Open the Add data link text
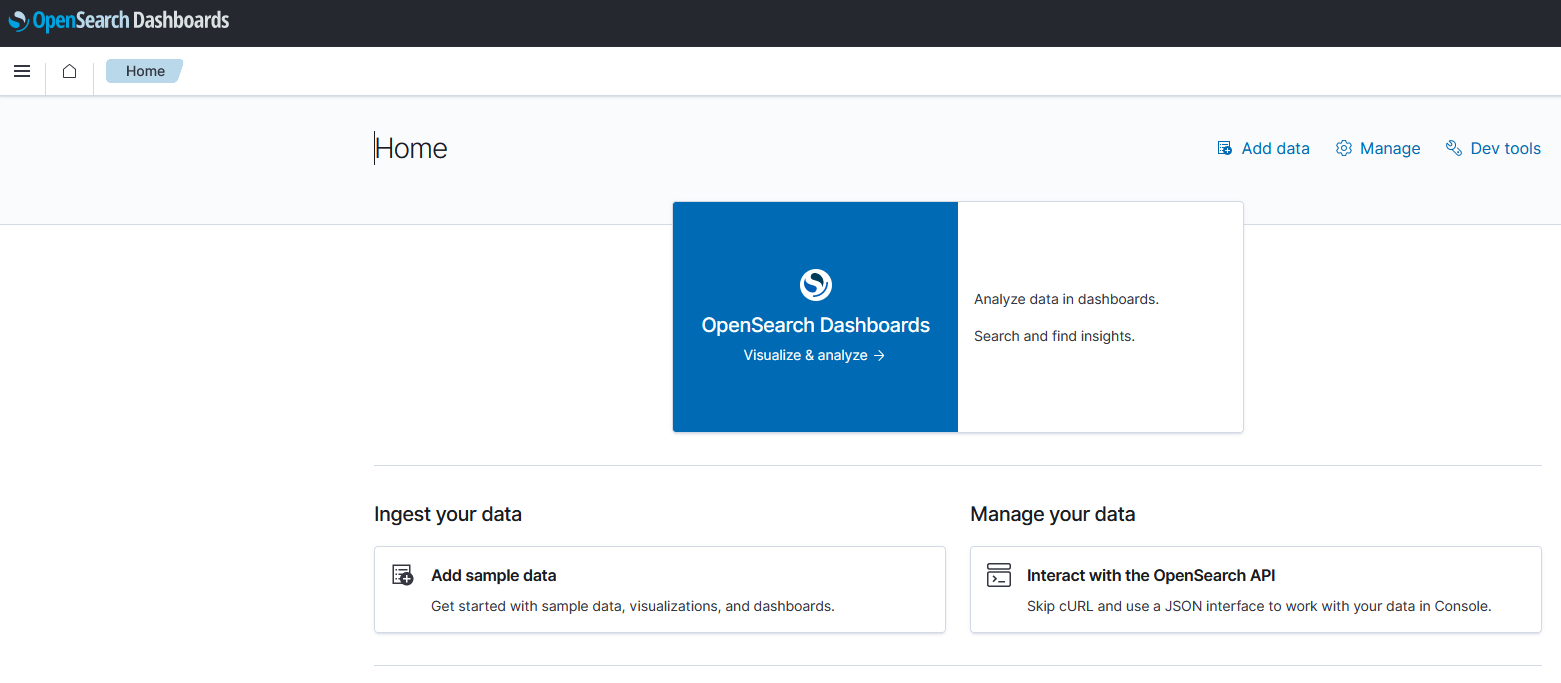Viewport: 1561px width, 683px height. click(1275, 148)
